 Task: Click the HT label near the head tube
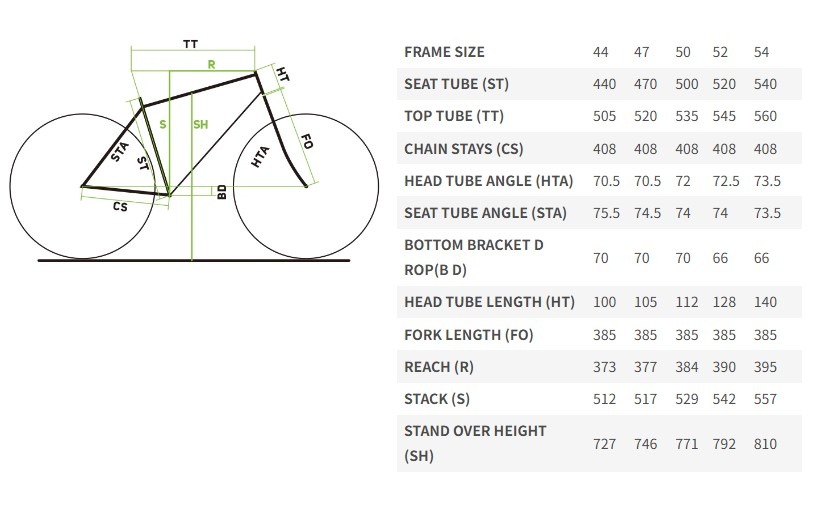coord(283,74)
